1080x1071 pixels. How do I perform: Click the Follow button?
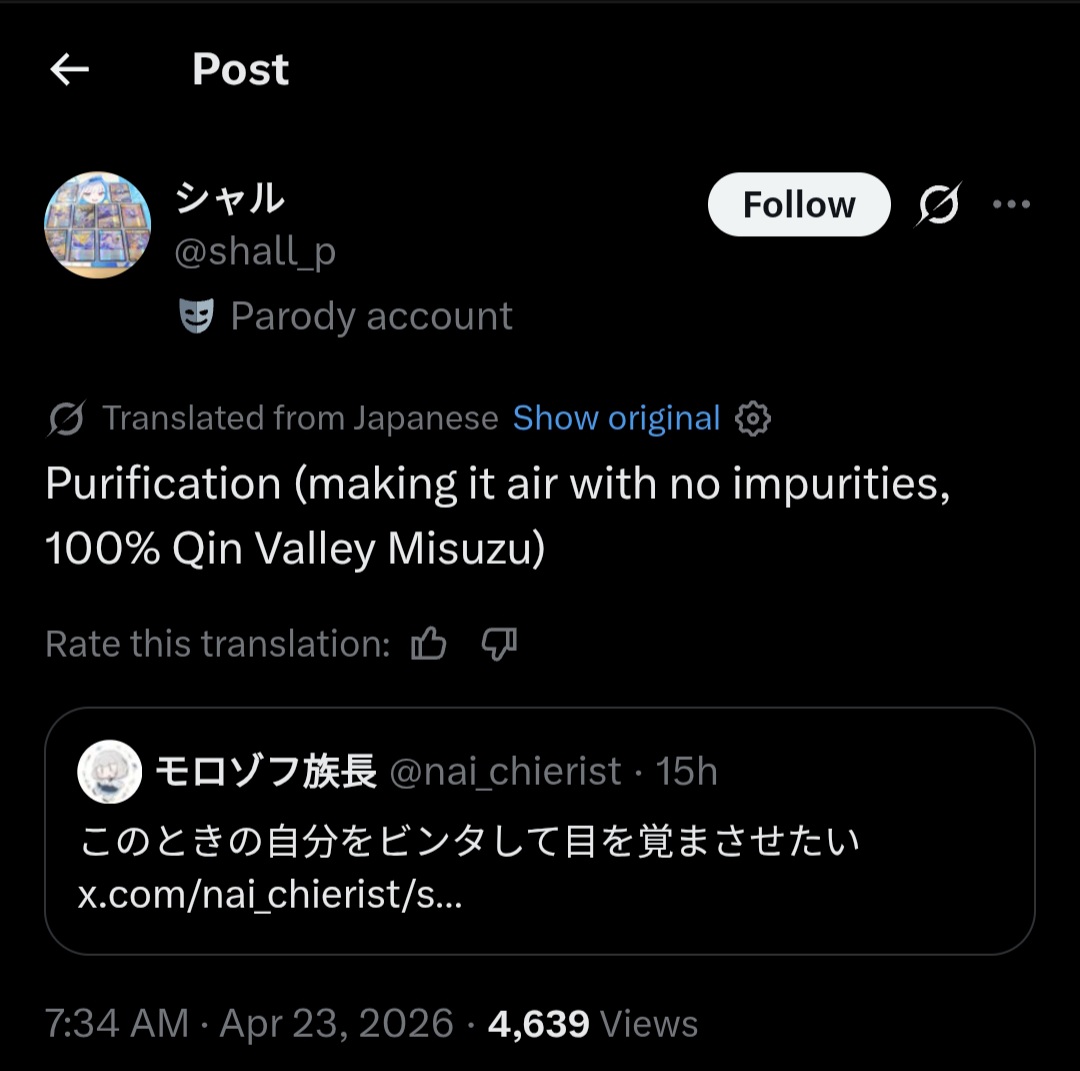798,205
